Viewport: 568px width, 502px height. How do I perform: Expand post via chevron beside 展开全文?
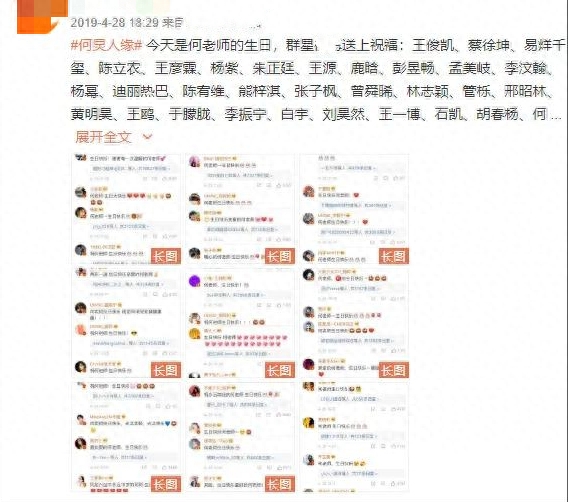pos(147,137)
